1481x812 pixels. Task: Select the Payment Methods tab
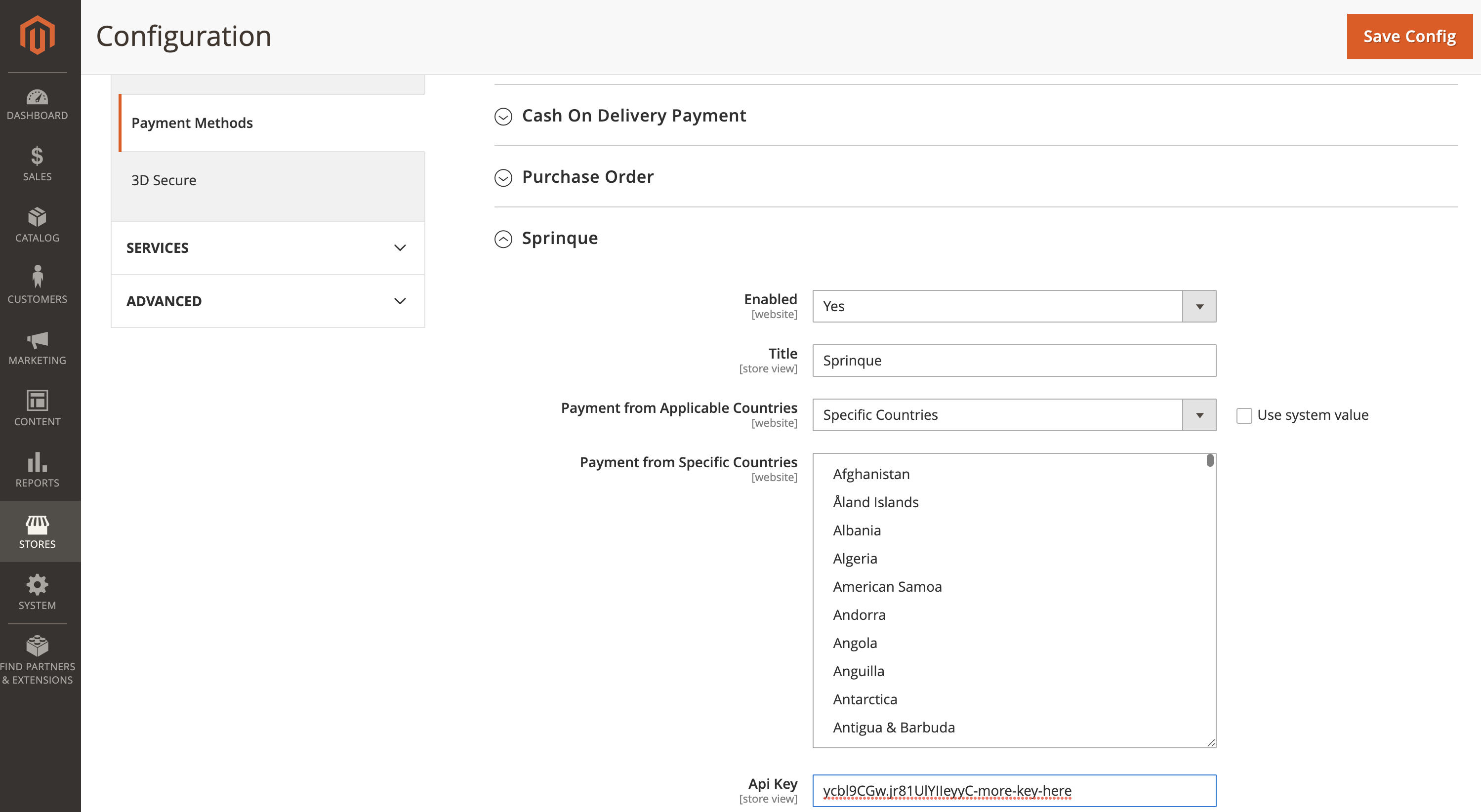(x=192, y=123)
